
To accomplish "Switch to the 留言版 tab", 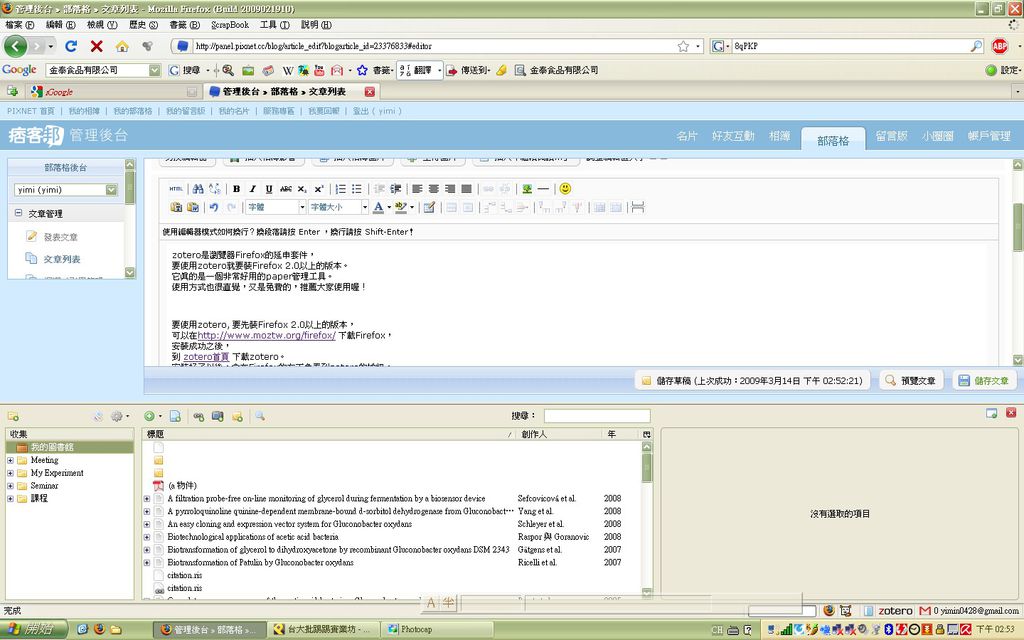I will click(x=891, y=136).
